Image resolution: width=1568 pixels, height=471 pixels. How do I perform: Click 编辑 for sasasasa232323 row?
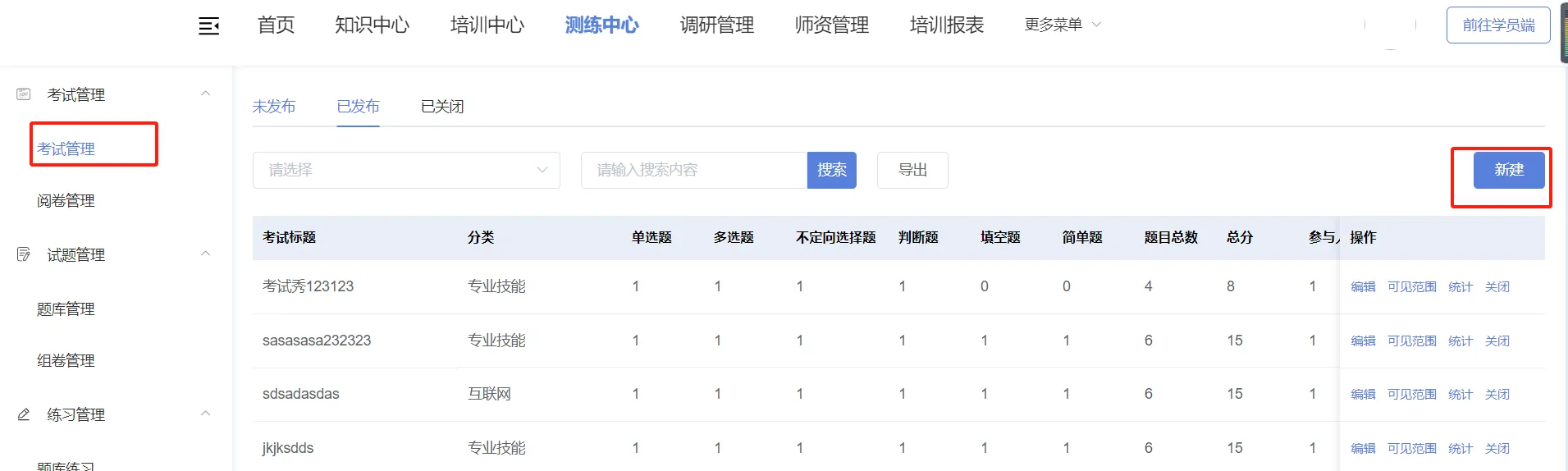click(x=1363, y=341)
